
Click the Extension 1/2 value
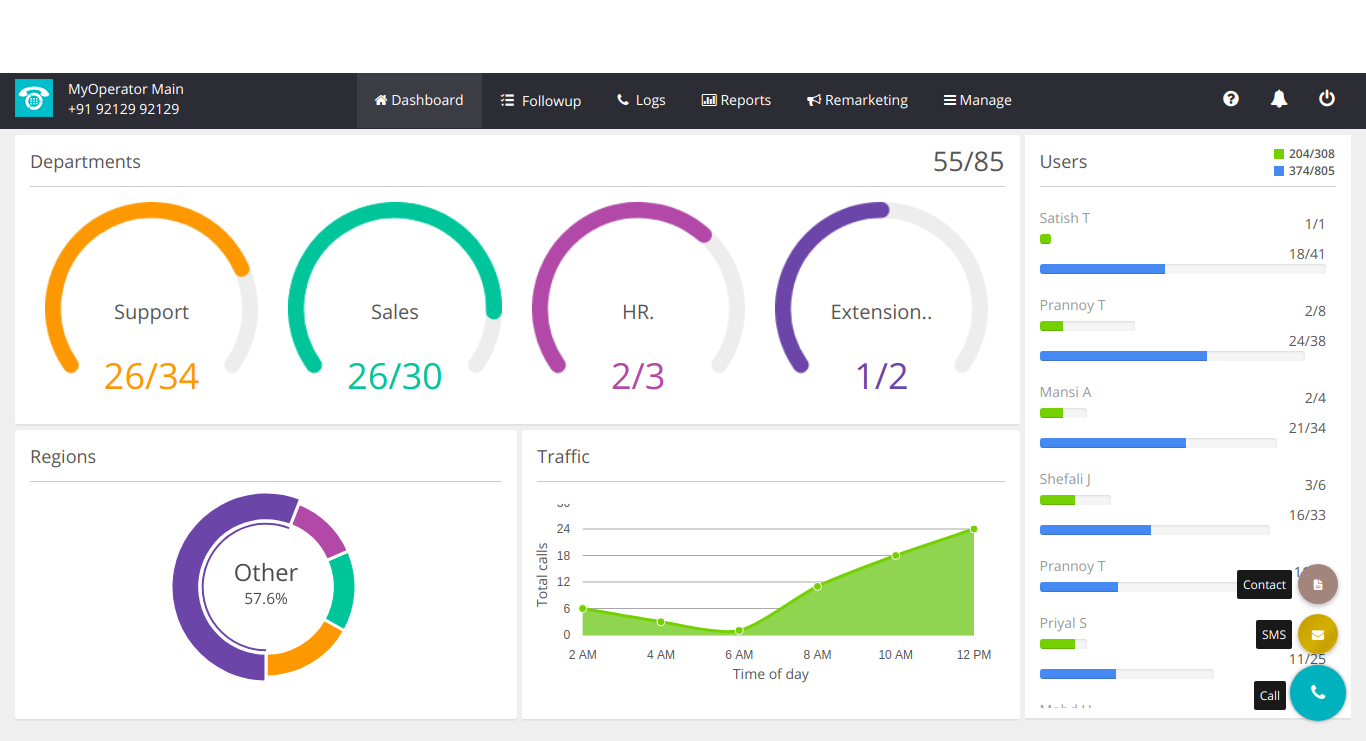881,376
